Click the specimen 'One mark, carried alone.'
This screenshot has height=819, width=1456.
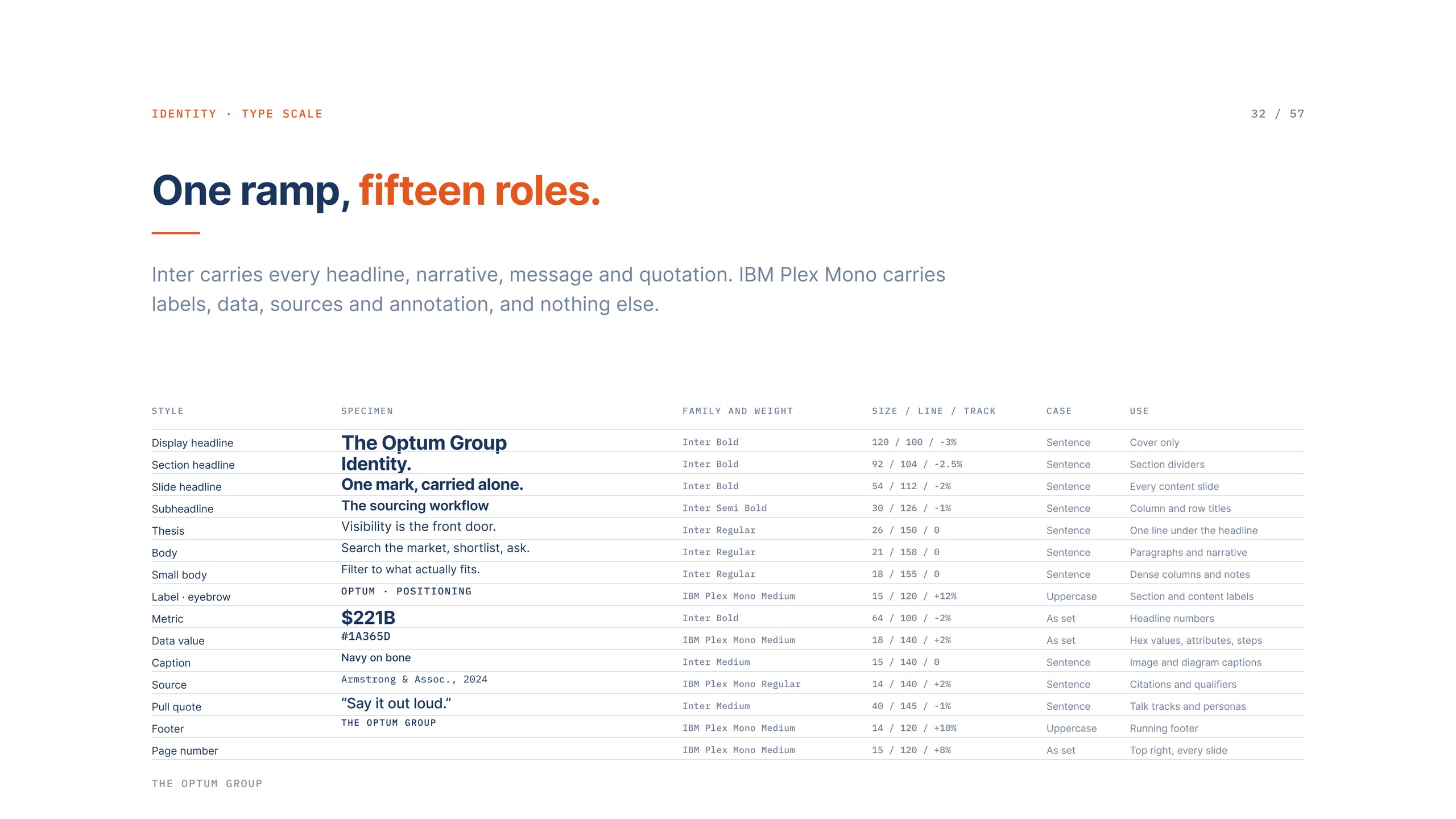tap(432, 485)
